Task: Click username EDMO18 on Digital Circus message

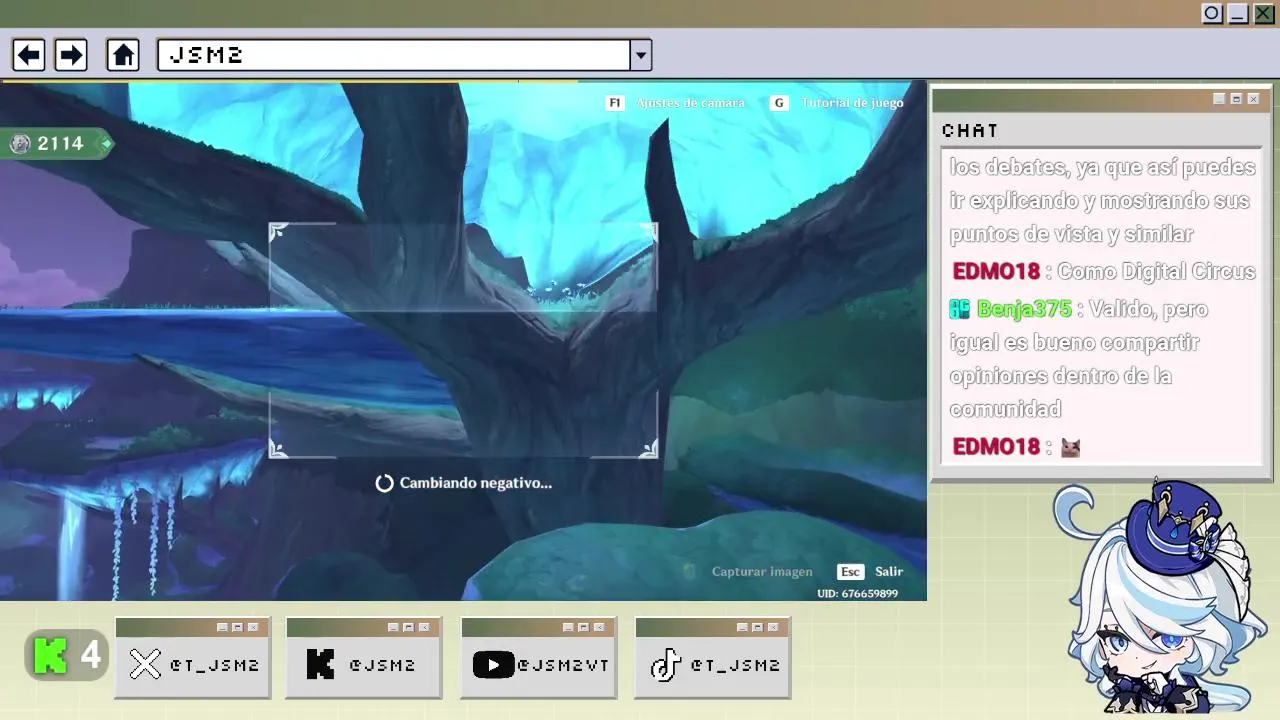Action: tap(996, 272)
